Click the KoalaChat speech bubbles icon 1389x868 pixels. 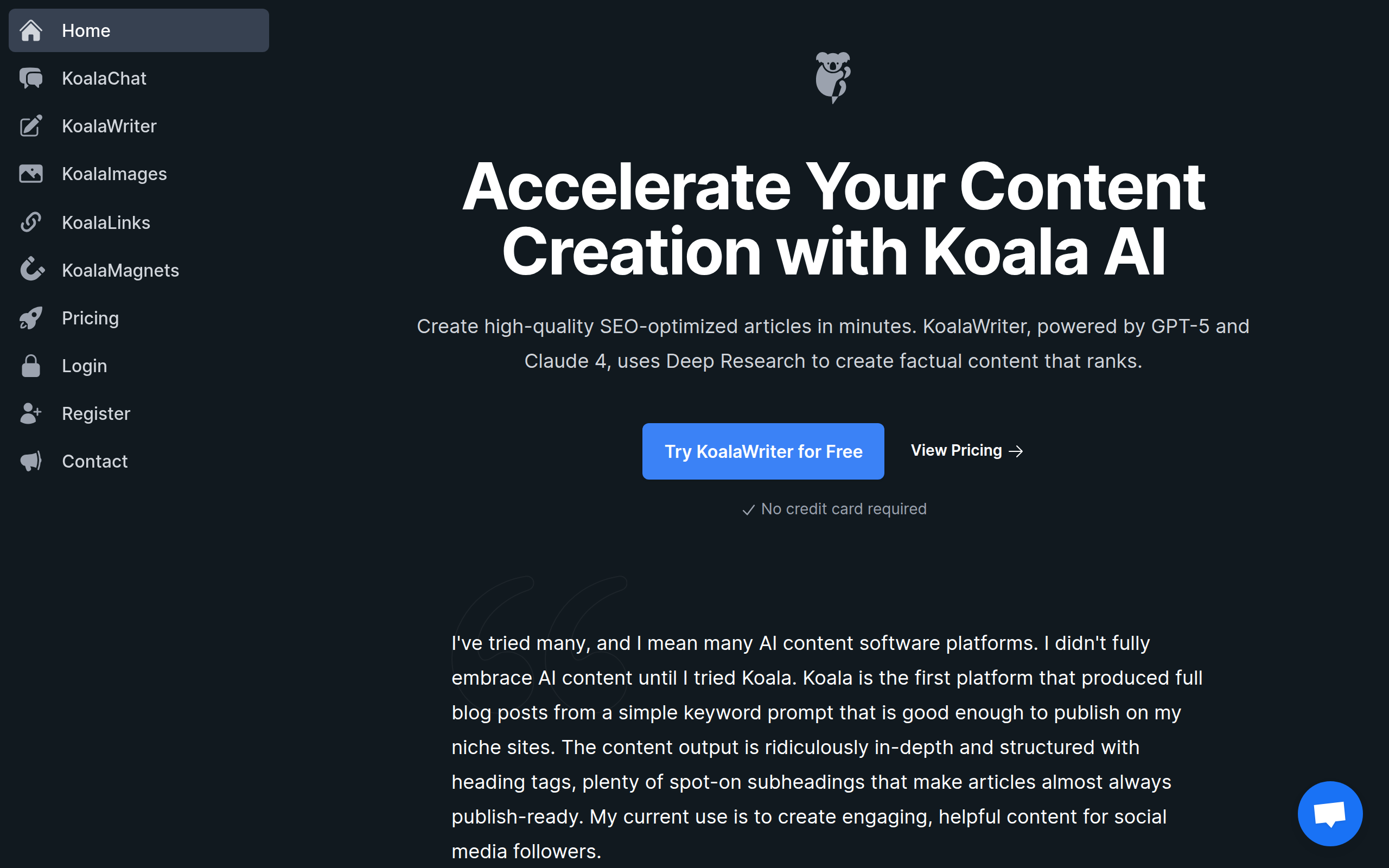[31, 78]
